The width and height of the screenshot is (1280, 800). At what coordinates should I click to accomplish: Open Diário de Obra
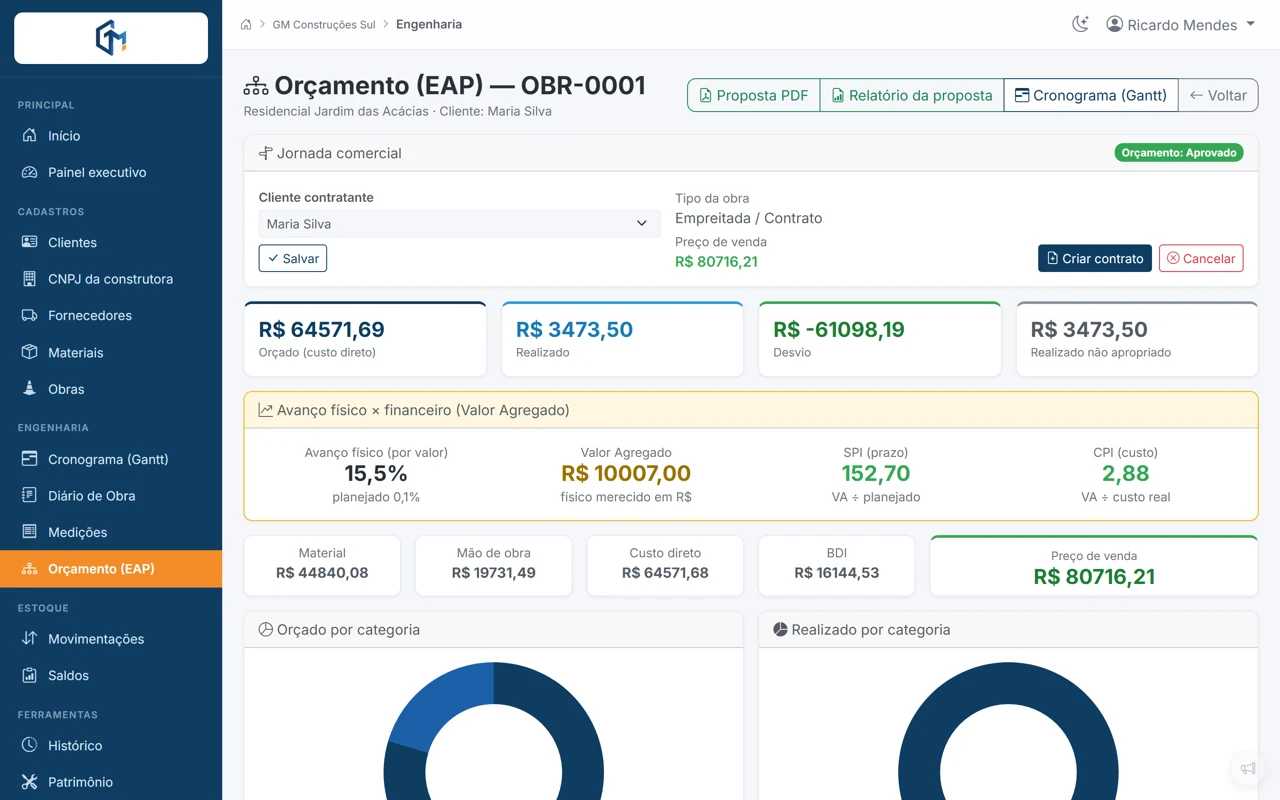pyautogui.click(x=111, y=496)
